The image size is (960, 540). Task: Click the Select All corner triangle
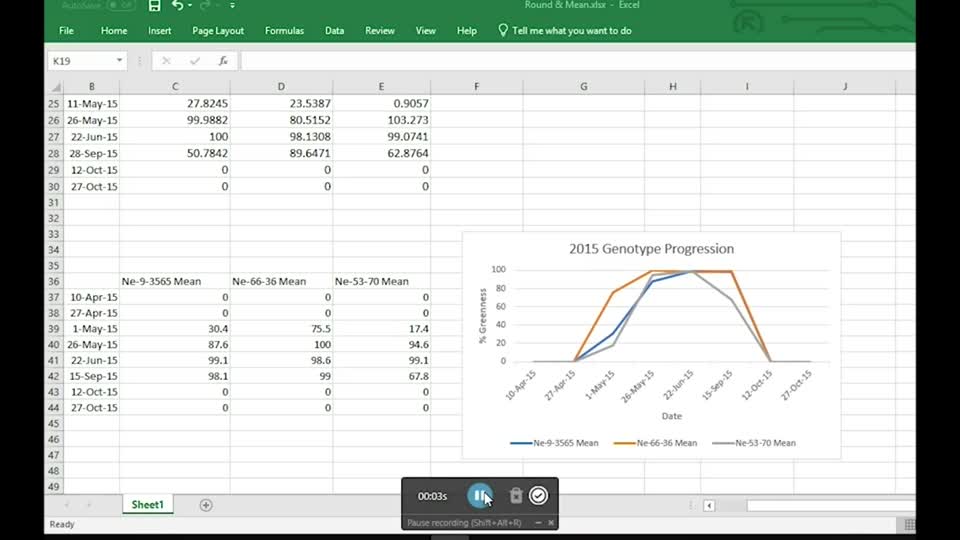(56, 87)
